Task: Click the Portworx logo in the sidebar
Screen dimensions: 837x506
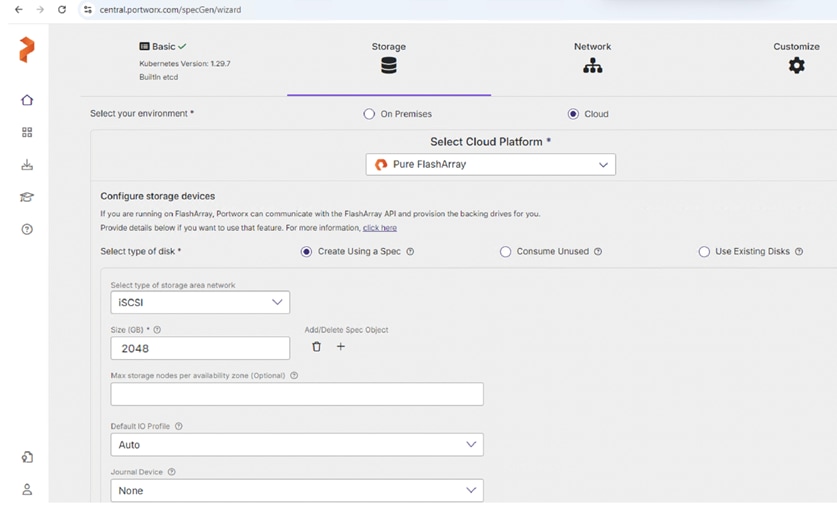Action: point(27,50)
